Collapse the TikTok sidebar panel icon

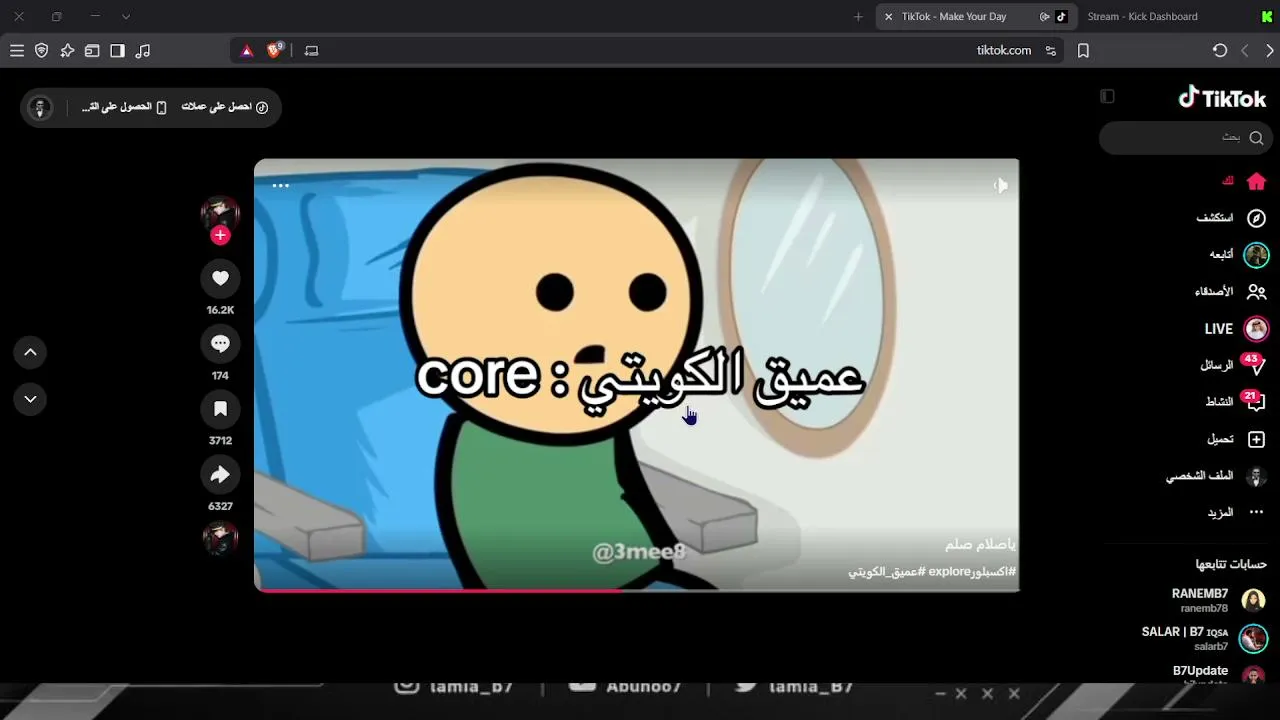click(1107, 96)
